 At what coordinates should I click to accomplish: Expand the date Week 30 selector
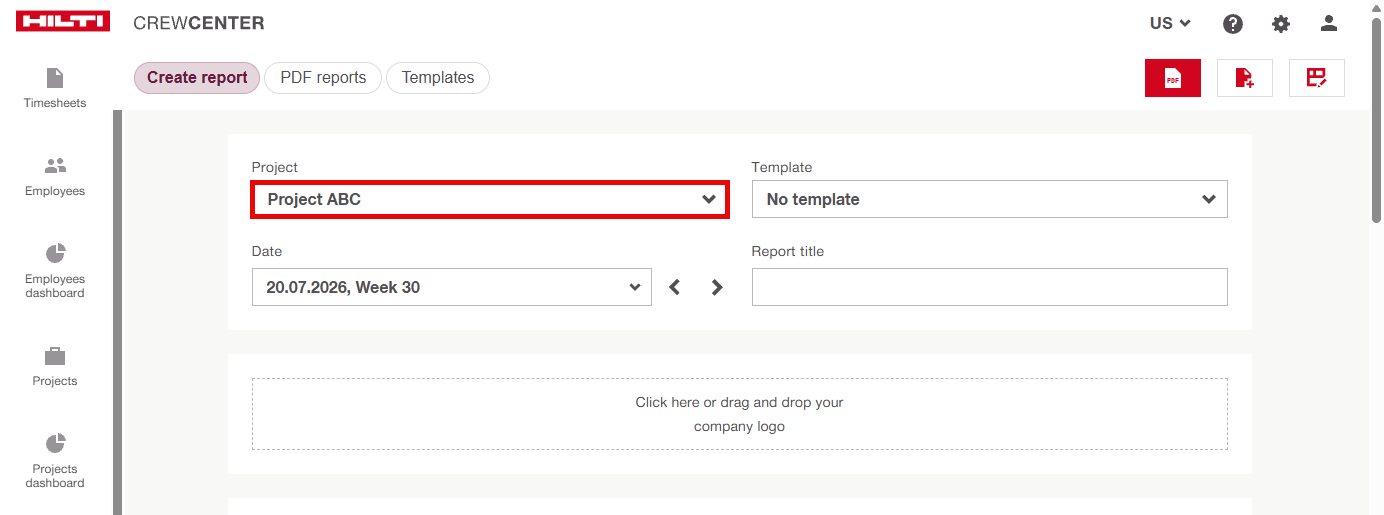pos(452,287)
